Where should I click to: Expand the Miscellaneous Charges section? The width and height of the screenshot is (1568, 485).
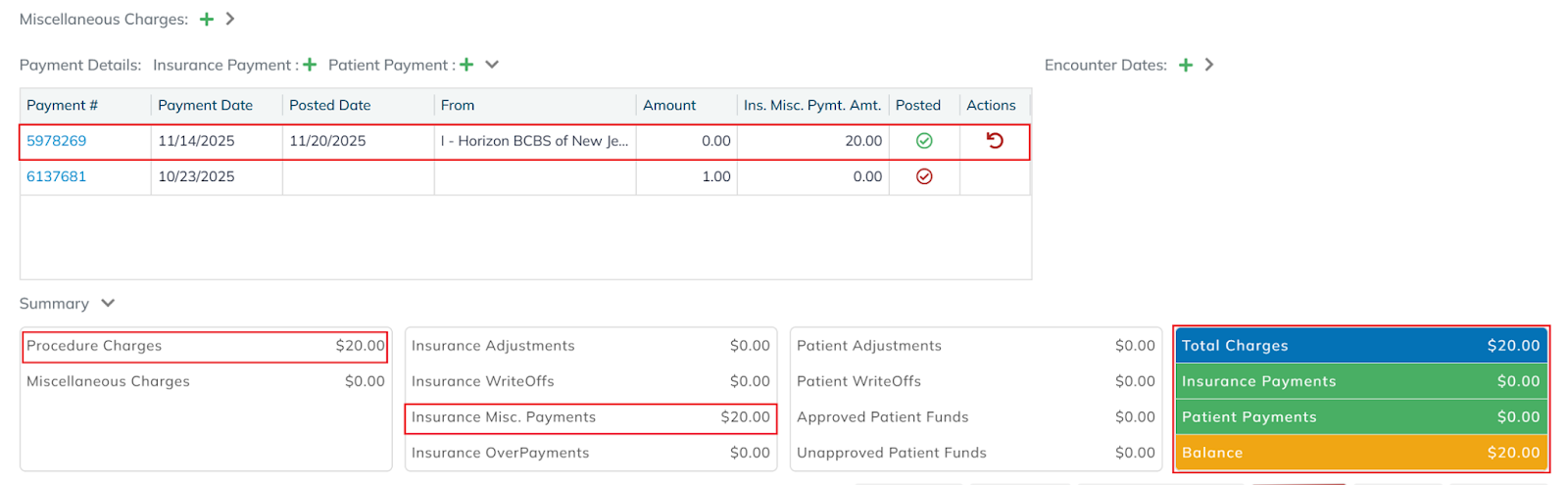pos(230,20)
